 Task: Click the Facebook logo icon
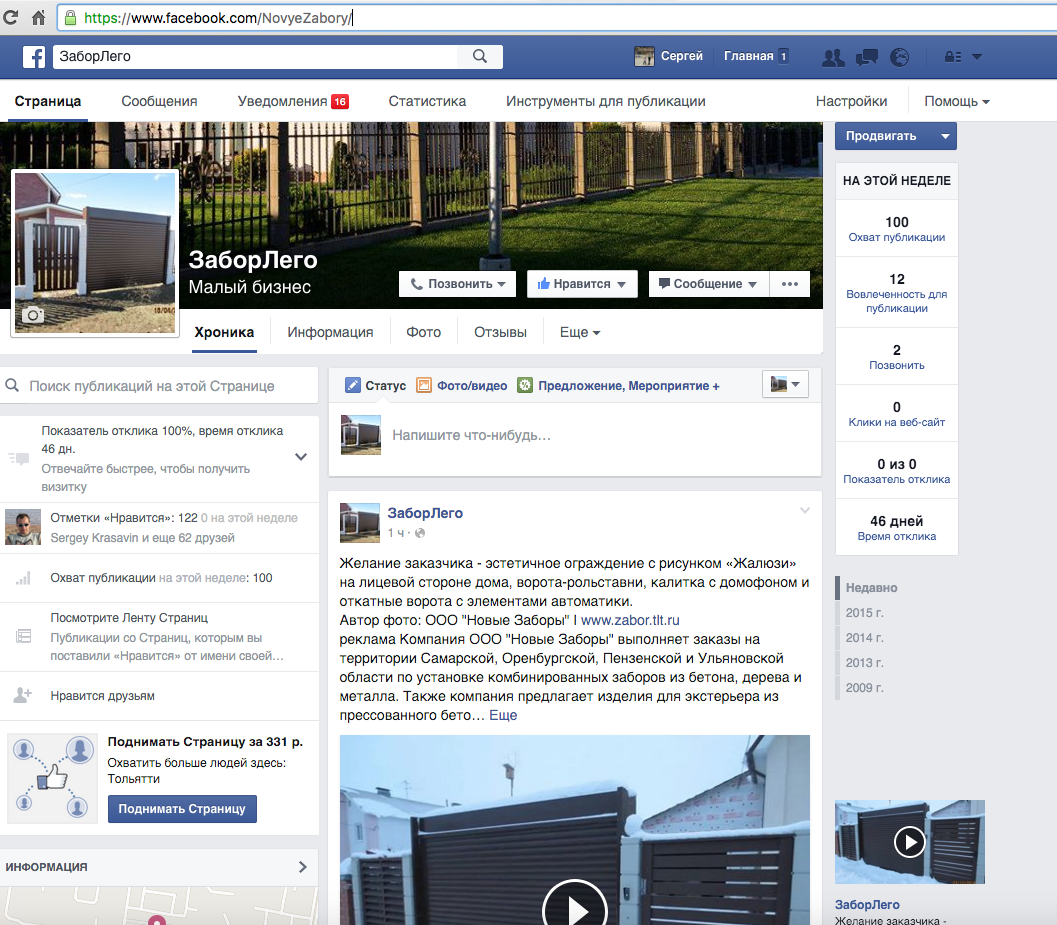tap(34, 57)
